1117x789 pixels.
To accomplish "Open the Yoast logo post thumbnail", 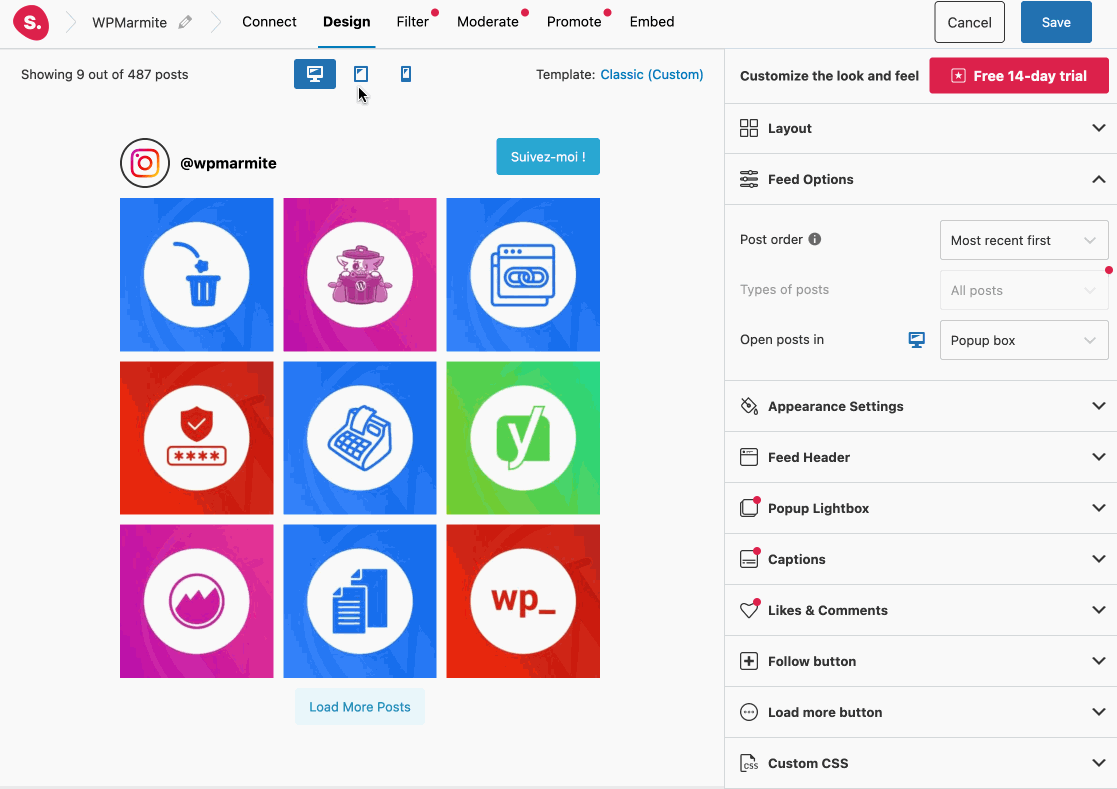I will (x=523, y=438).
